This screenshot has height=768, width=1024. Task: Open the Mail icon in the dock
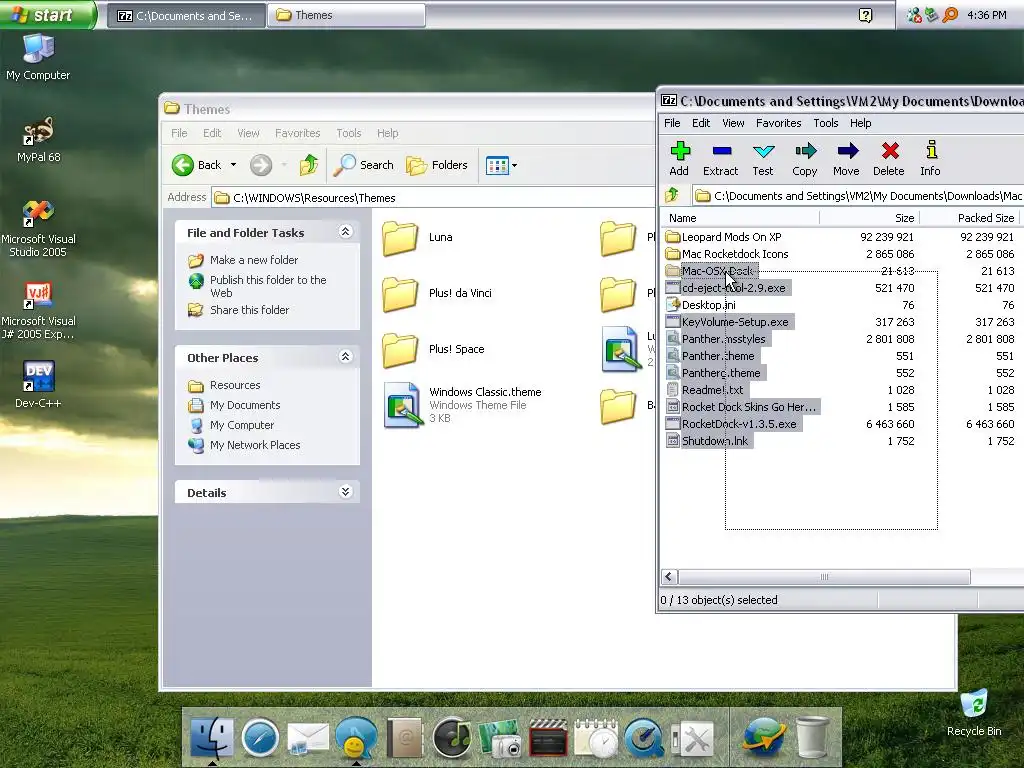click(308, 739)
